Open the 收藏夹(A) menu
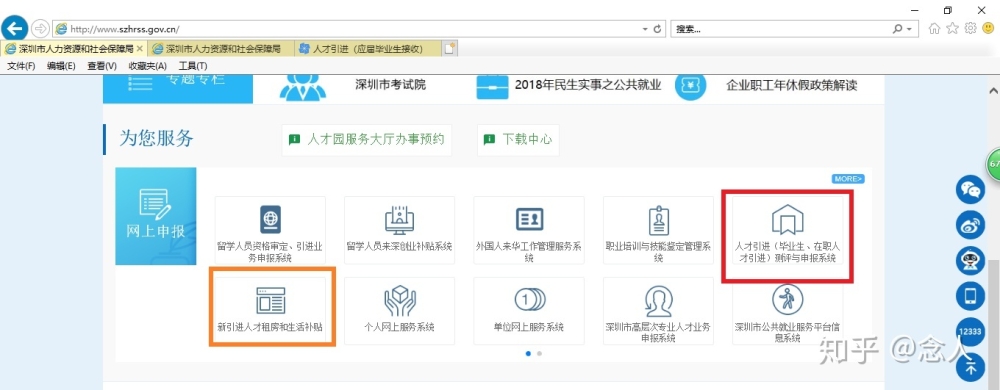The width and height of the screenshot is (1000, 390). (147, 66)
